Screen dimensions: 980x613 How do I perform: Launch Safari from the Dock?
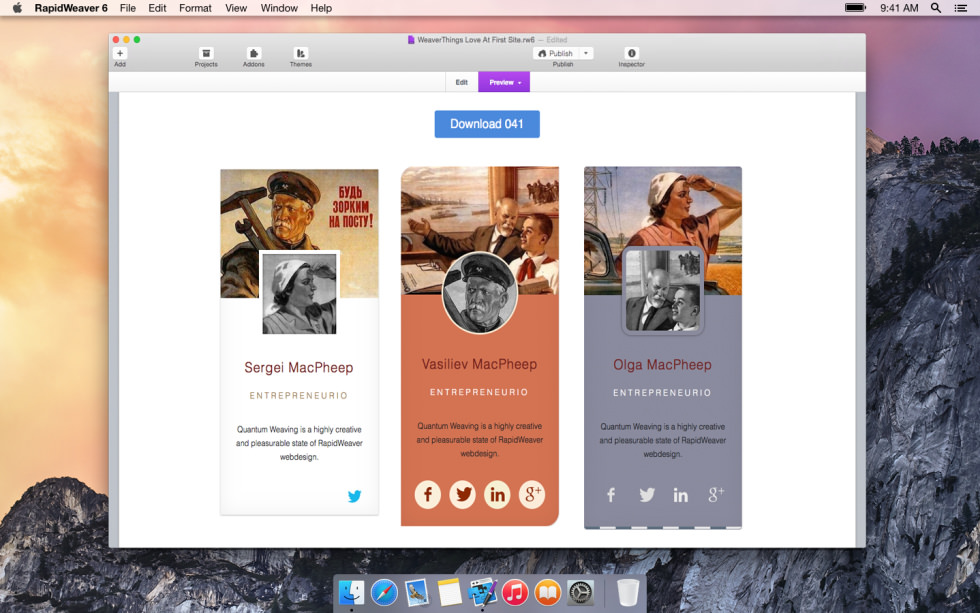(x=384, y=592)
